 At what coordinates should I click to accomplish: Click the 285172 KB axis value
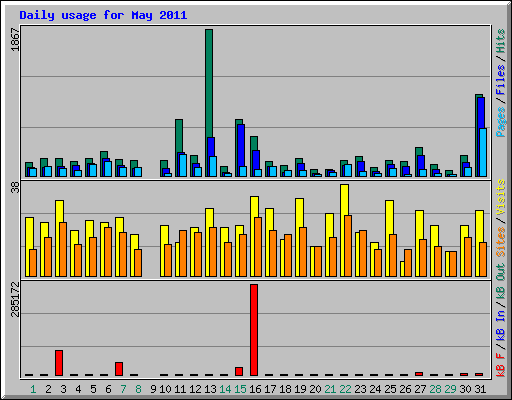pyautogui.click(x=15, y=300)
